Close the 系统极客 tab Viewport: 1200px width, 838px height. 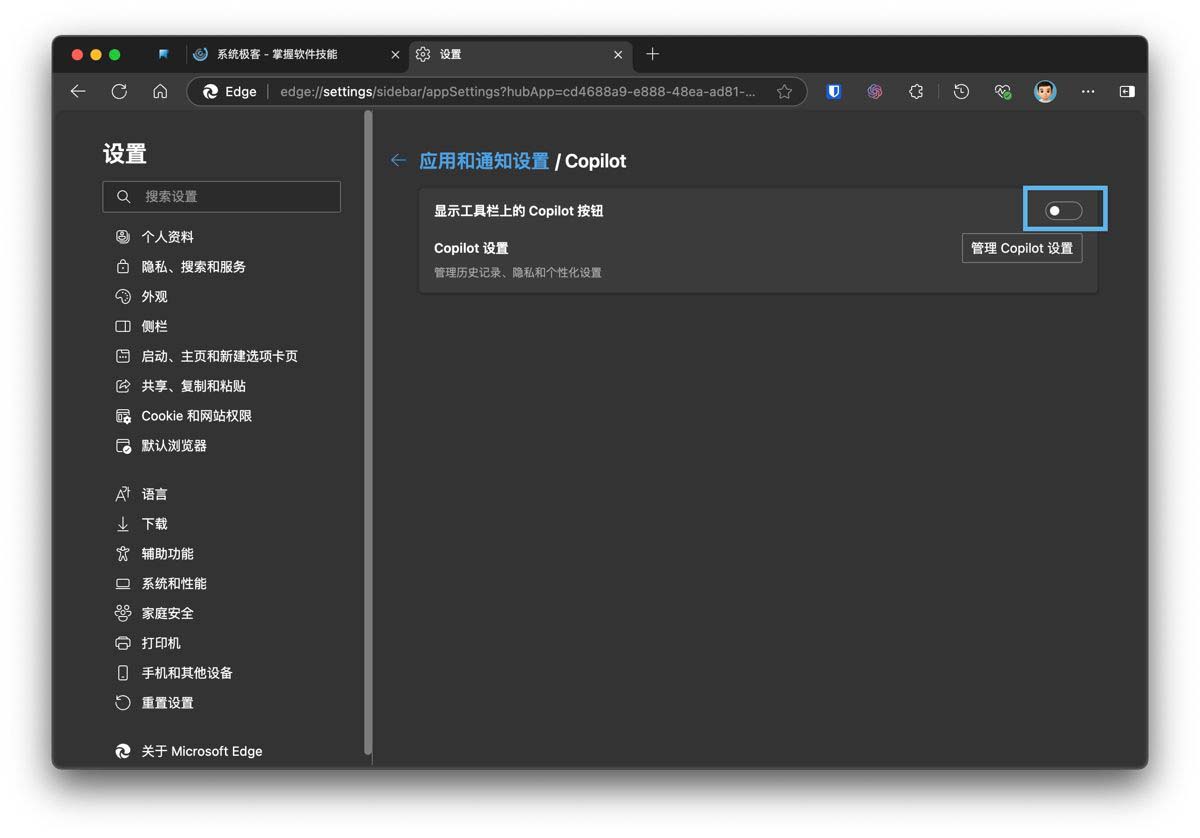pos(395,55)
